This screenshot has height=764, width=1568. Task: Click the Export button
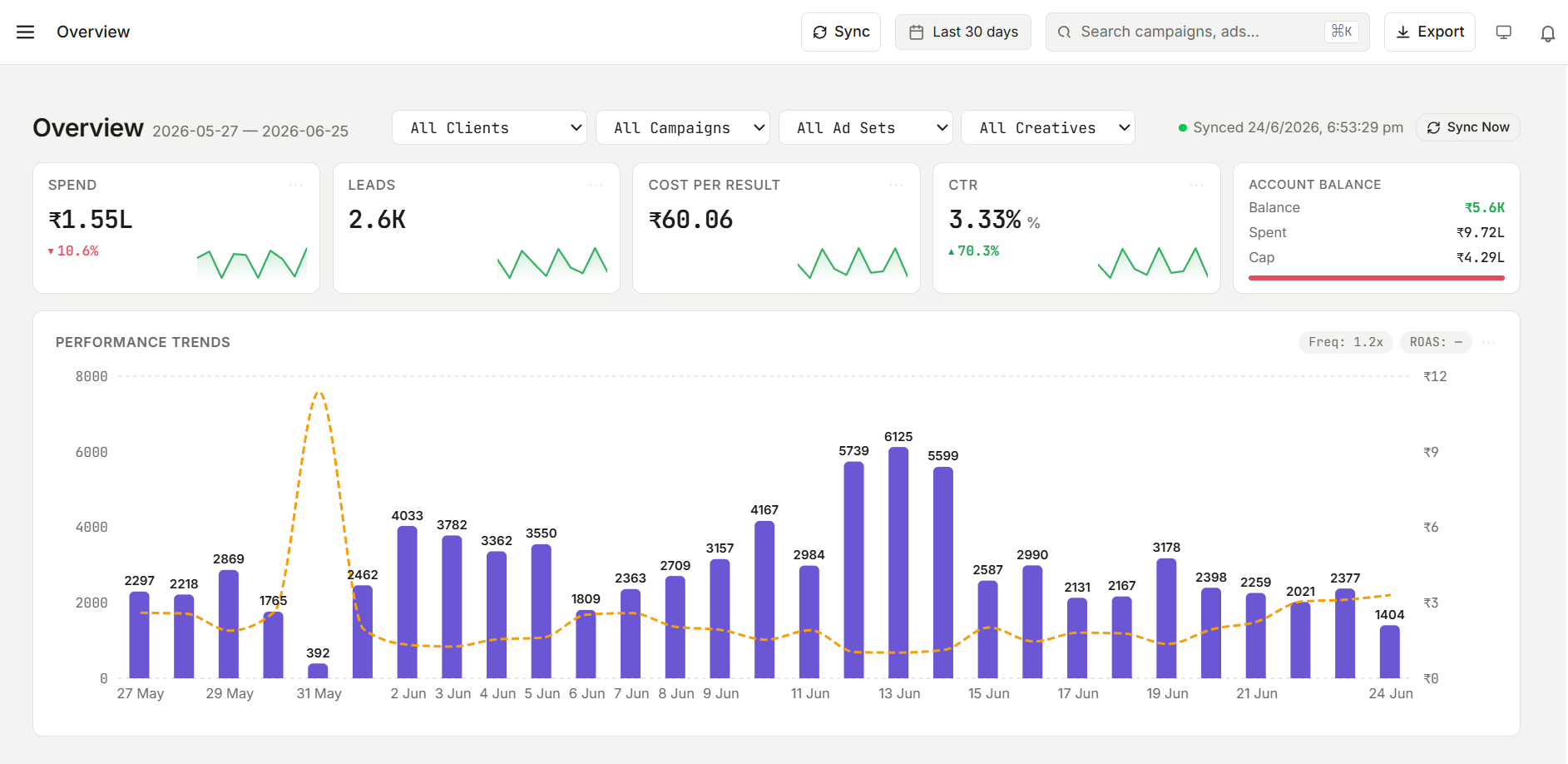(1430, 32)
